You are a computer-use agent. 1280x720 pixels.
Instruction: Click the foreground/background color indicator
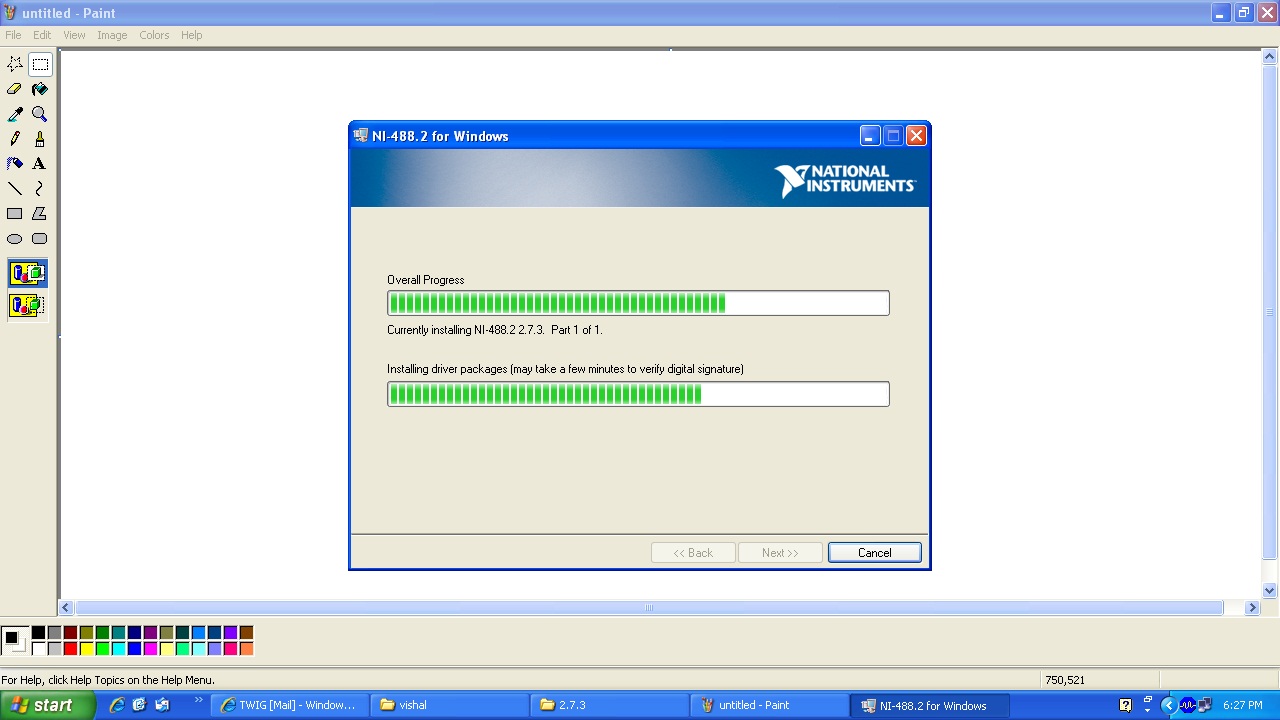tap(14, 641)
